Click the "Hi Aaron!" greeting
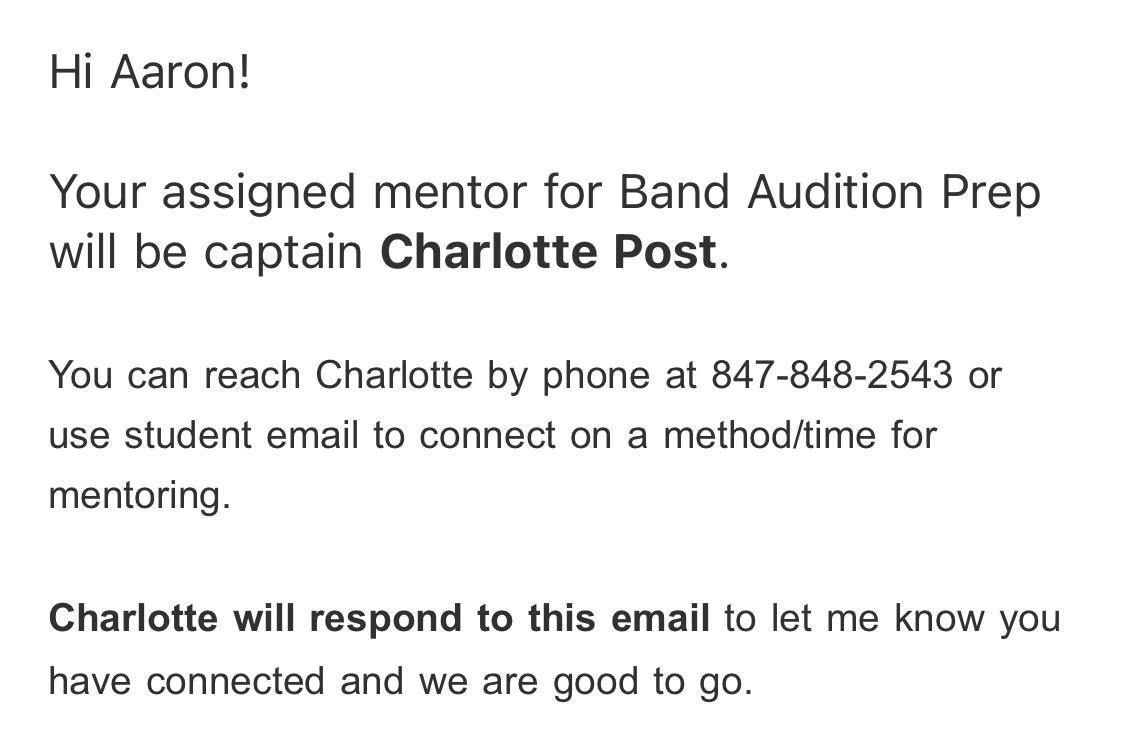Viewport: 1125px width, 741px height. click(x=150, y=72)
